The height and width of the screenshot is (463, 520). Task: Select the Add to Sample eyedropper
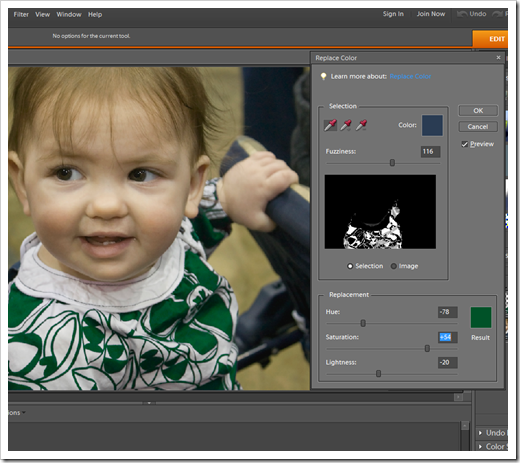point(346,125)
